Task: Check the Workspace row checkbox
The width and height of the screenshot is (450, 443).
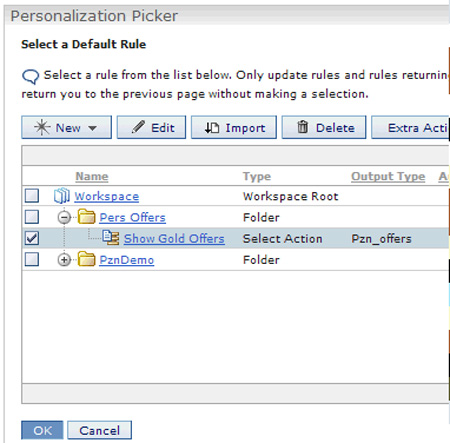Action: click(32, 196)
